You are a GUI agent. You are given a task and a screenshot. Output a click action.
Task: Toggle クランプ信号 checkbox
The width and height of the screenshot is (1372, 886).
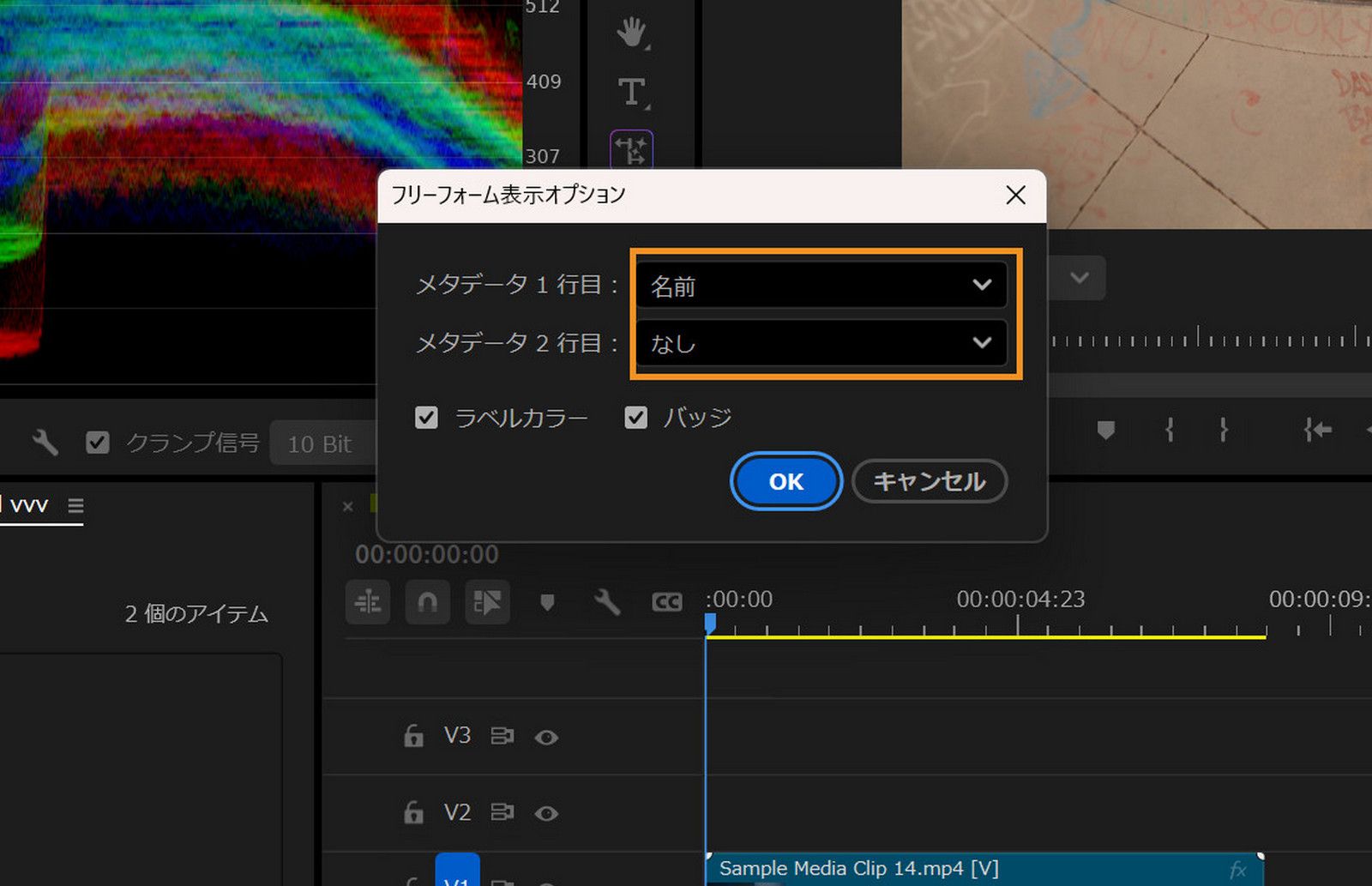coord(98,443)
